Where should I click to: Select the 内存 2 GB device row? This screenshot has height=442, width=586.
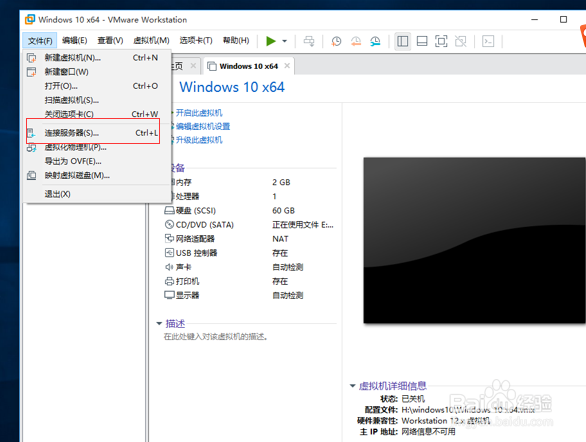coord(250,182)
